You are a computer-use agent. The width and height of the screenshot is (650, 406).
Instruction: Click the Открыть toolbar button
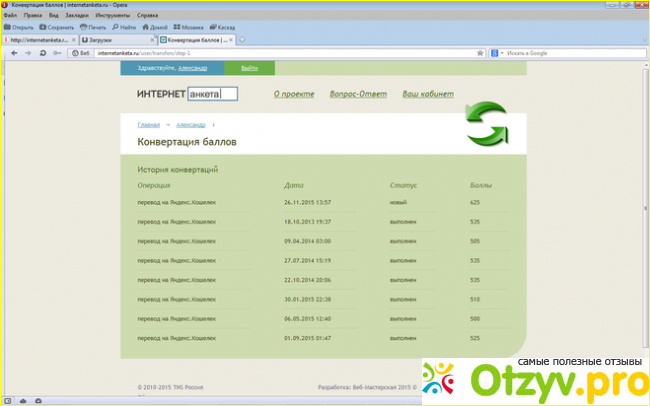click(x=19, y=27)
